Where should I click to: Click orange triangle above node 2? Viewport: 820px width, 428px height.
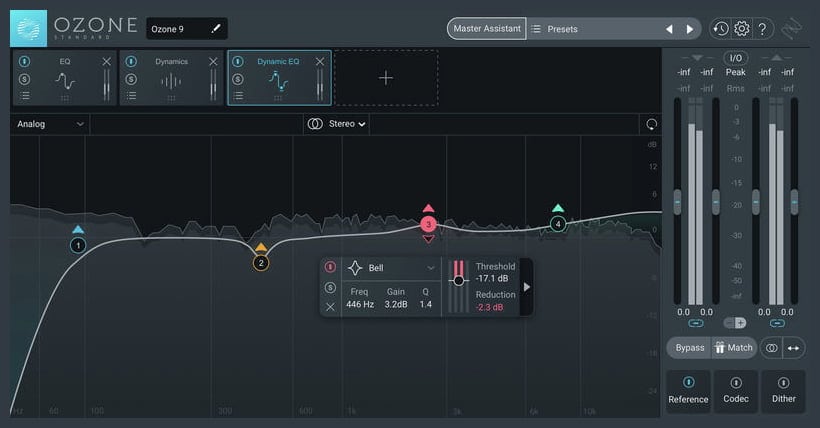click(x=261, y=247)
